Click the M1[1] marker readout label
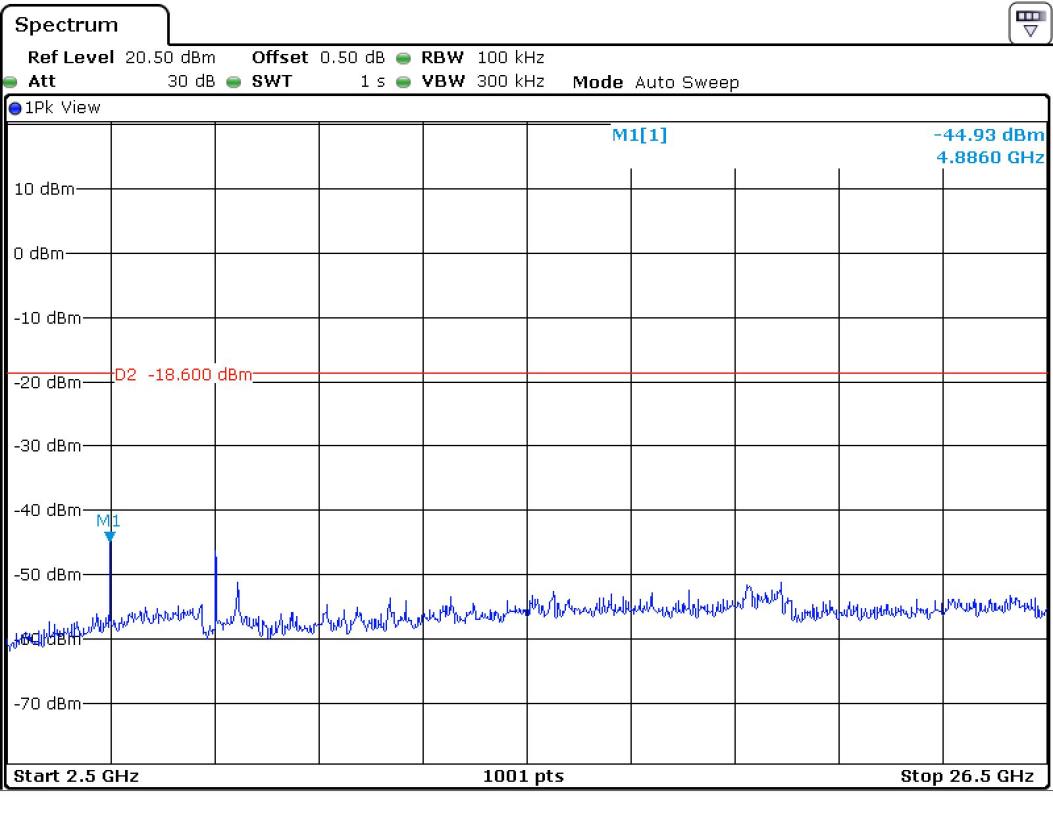Viewport: 1053px width, 820px height. click(639, 135)
